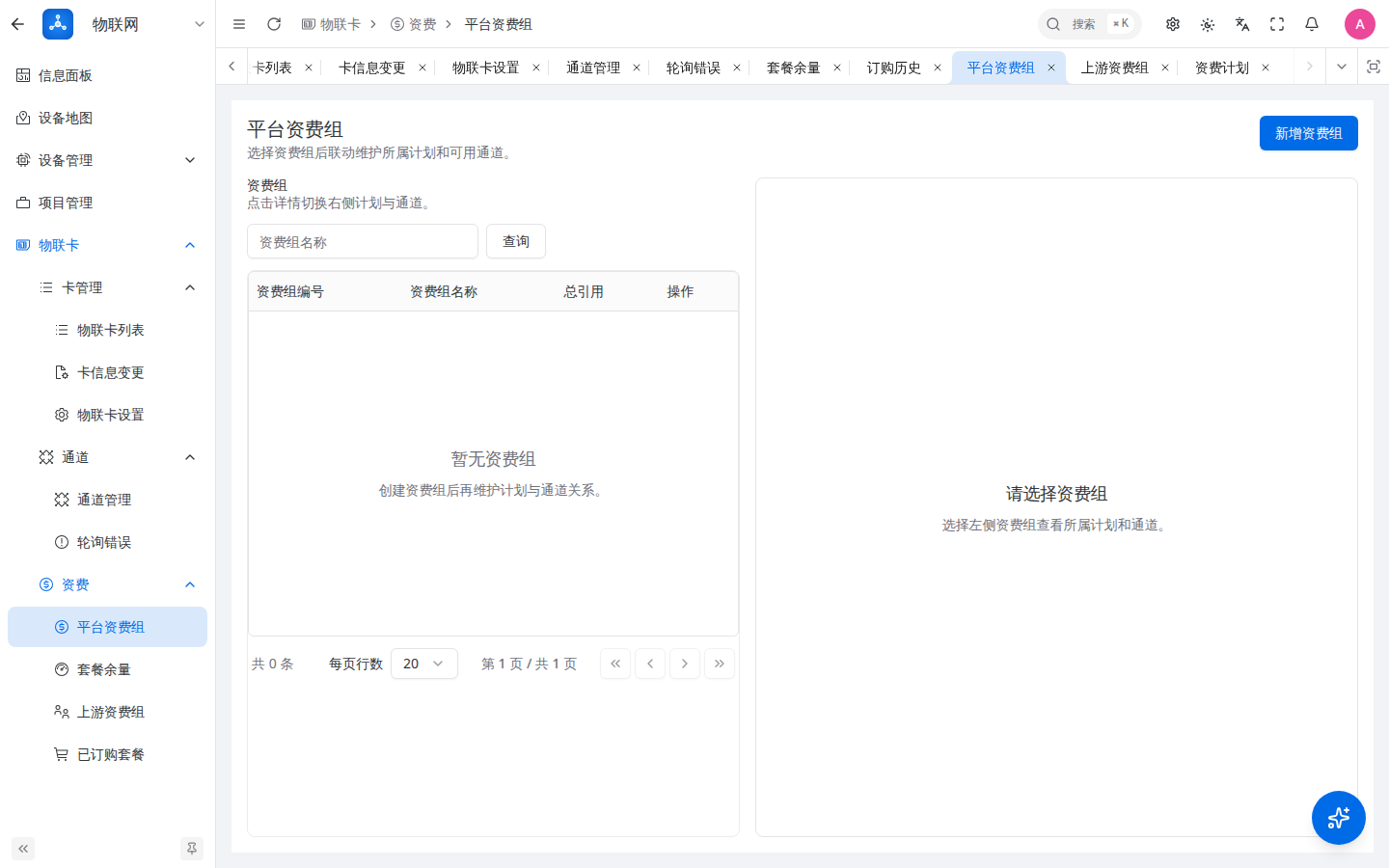
Task: Open the 搜索 search box
Action: (x=1089, y=24)
